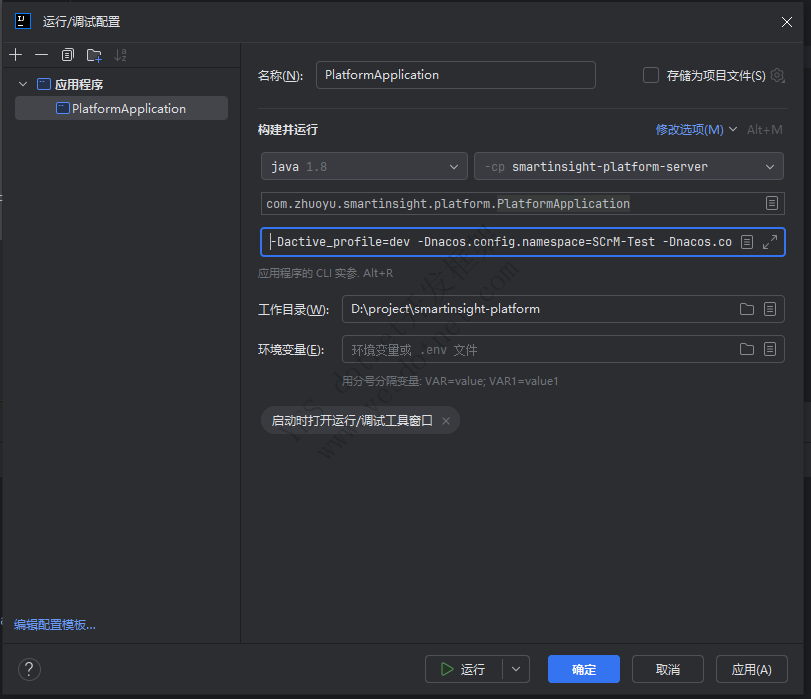Viewport: 811px width, 699px height.
Task: Add a new configuration with plus icon
Action: click(16, 55)
